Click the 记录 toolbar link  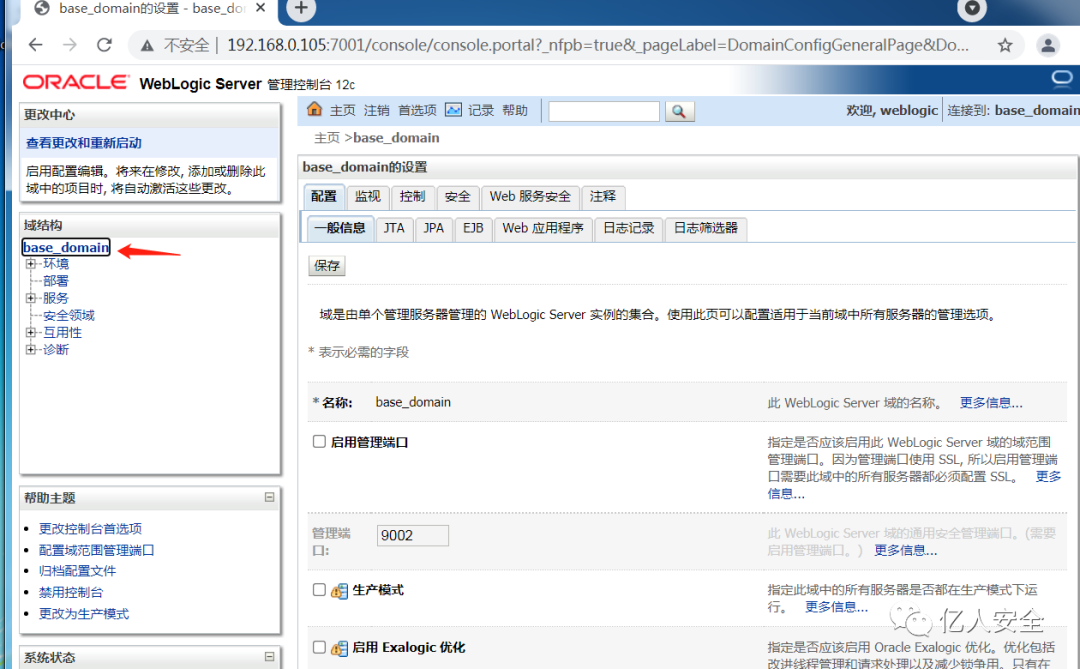click(481, 110)
